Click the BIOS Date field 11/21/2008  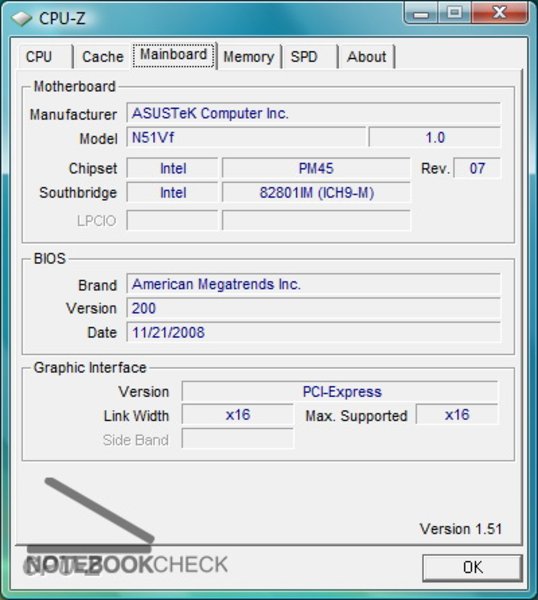(x=313, y=332)
